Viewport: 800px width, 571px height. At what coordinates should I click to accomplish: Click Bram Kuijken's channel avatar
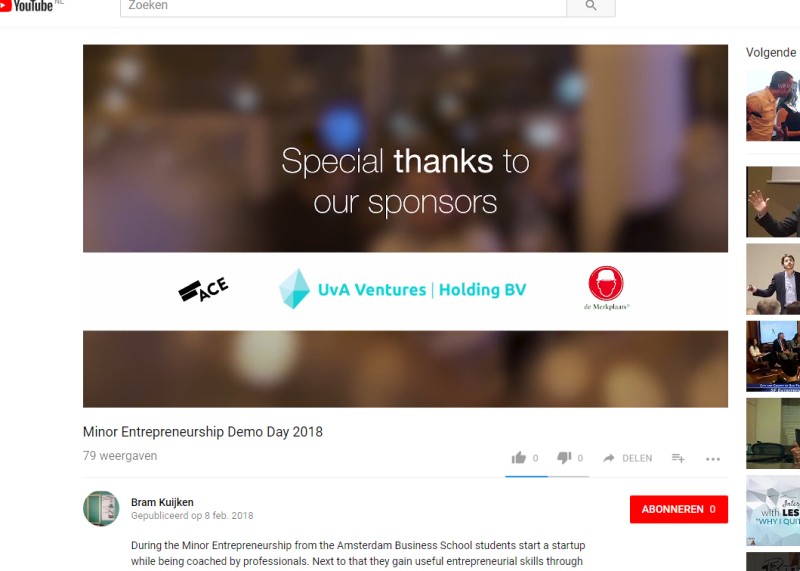click(x=101, y=508)
